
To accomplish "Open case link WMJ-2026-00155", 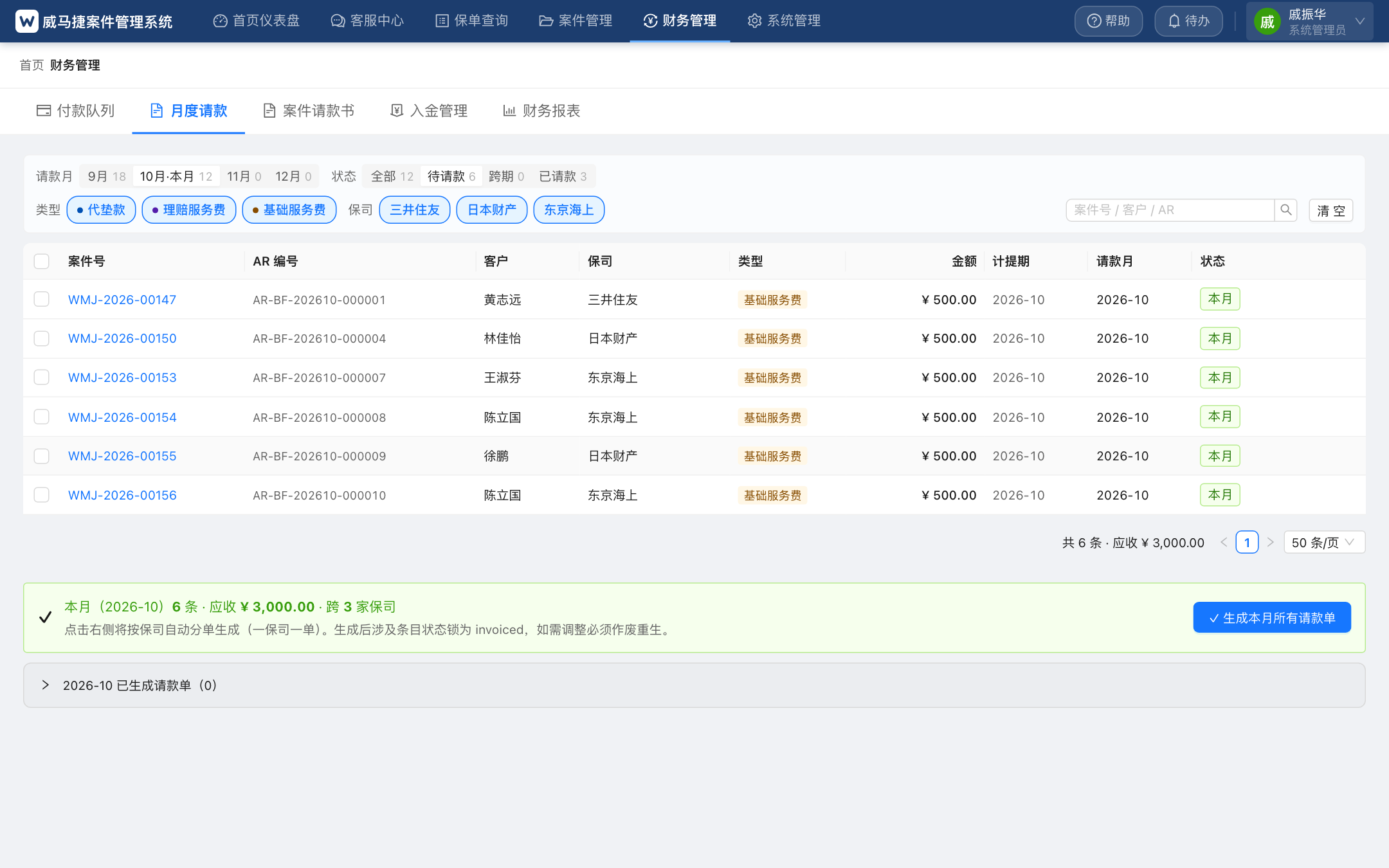I will click(122, 456).
